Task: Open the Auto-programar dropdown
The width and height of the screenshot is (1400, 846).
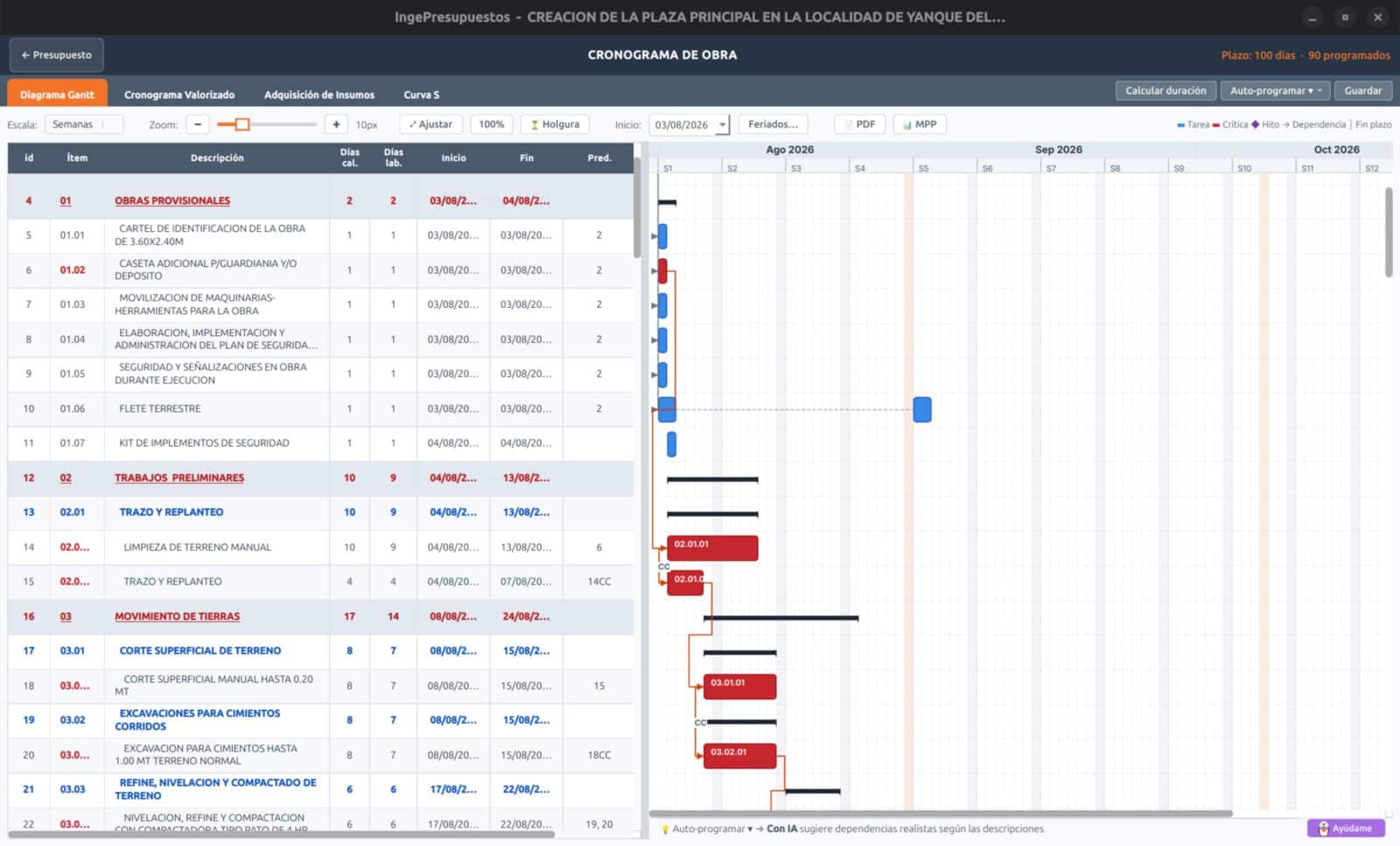Action: [1276, 91]
